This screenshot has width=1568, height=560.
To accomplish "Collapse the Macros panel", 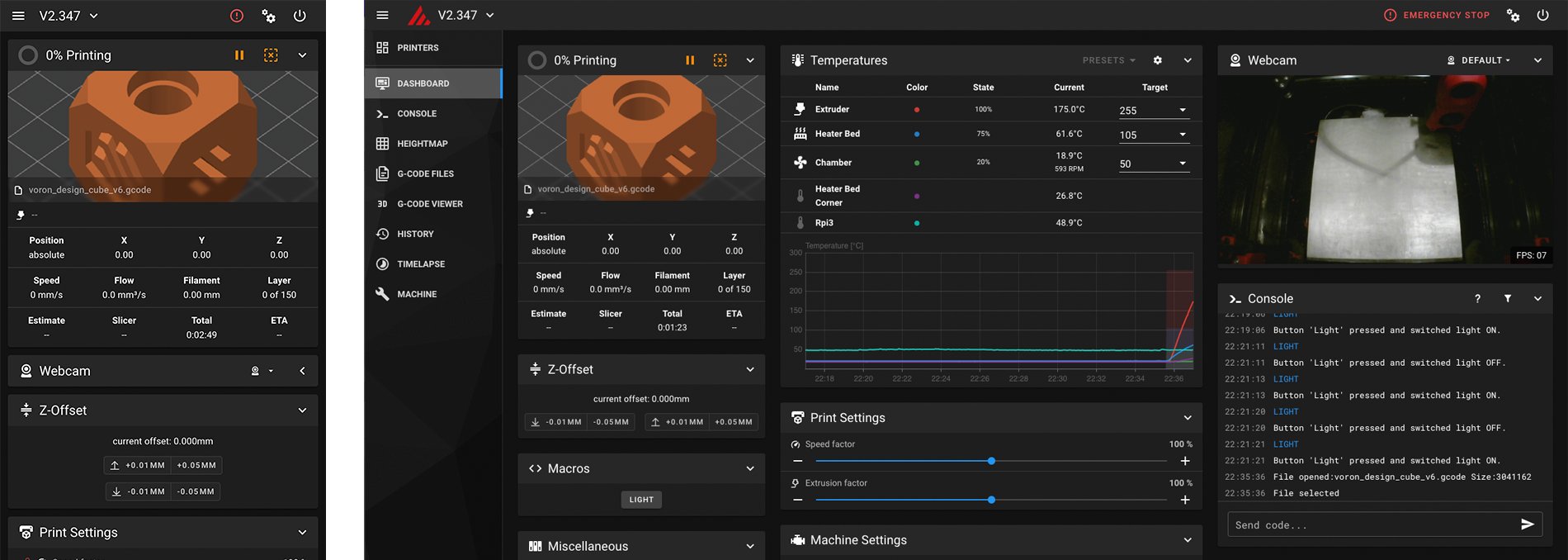I will (749, 468).
